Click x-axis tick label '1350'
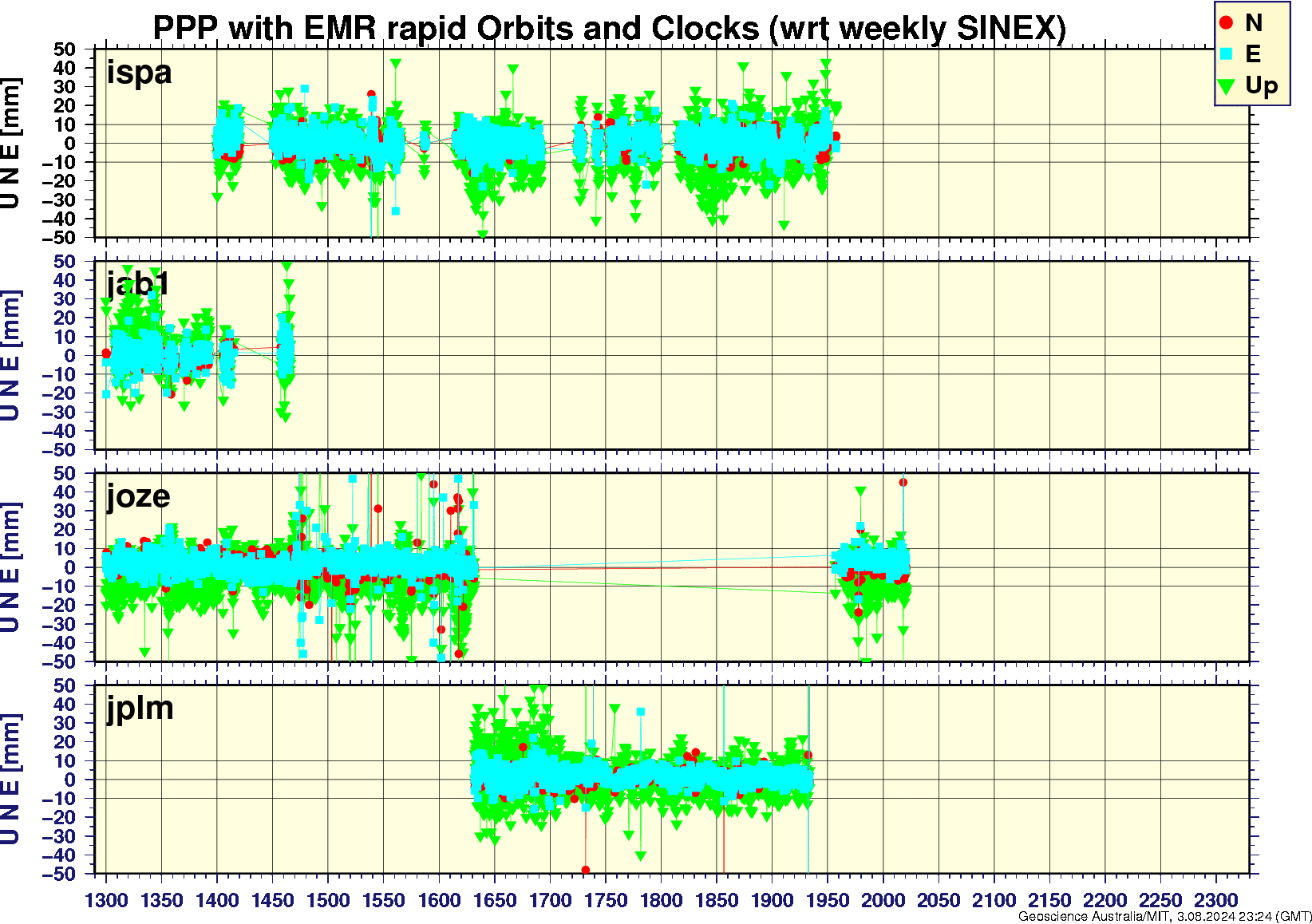Screen dimensions: 1312x924 162,901
